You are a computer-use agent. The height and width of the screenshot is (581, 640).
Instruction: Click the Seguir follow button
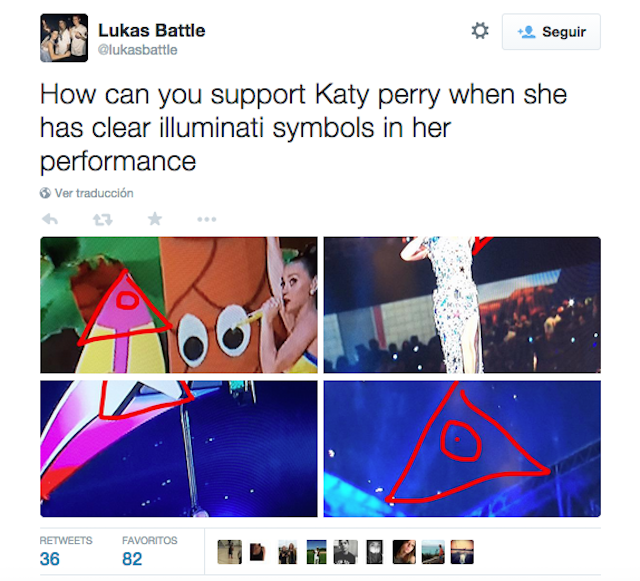pos(551,32)
